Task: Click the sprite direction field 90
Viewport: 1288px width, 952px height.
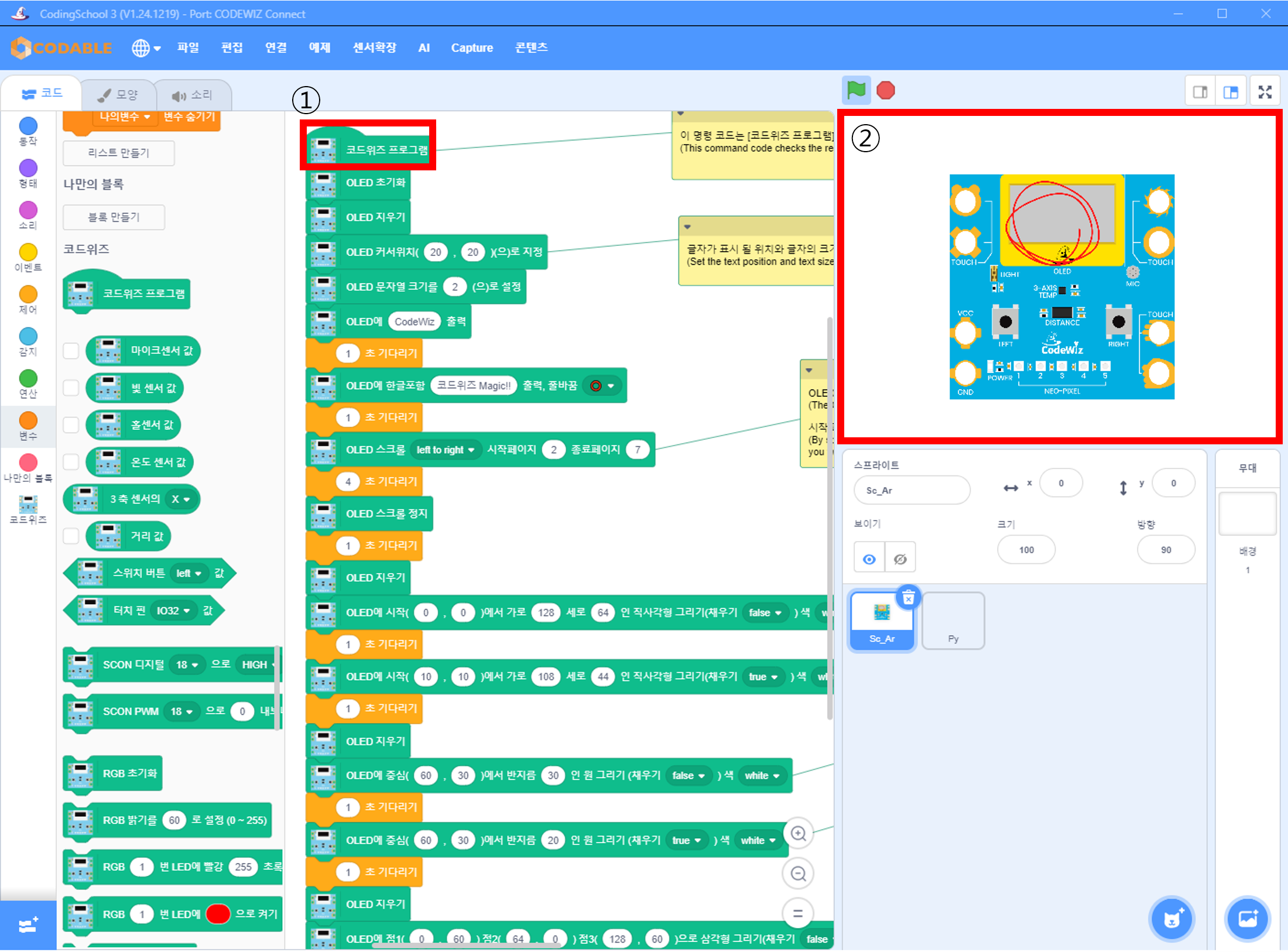Action: [1166, 550]
